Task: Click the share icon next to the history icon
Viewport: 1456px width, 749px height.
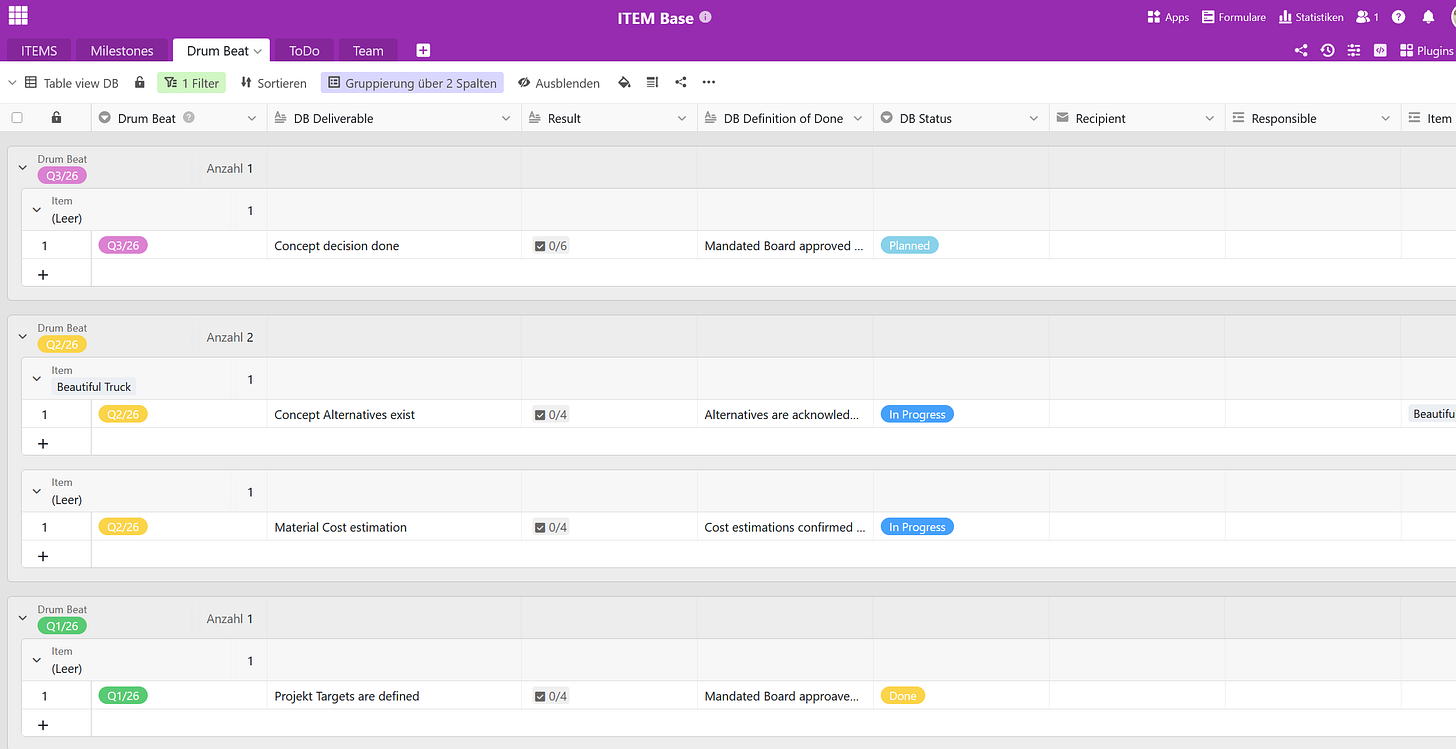Action: [x=1301, y=50]
